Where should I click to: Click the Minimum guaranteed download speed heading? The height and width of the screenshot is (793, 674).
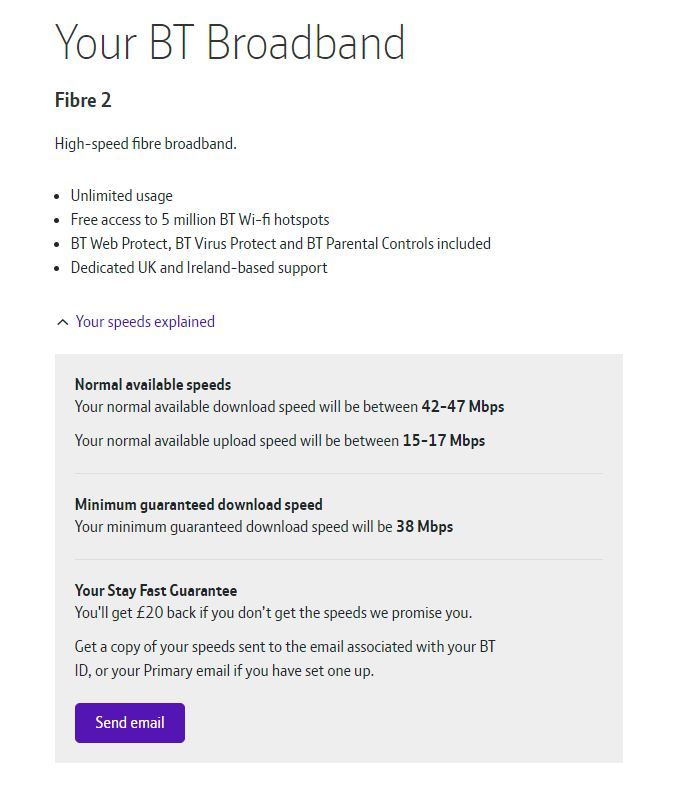pyautogui.click(x=198, y=505)
